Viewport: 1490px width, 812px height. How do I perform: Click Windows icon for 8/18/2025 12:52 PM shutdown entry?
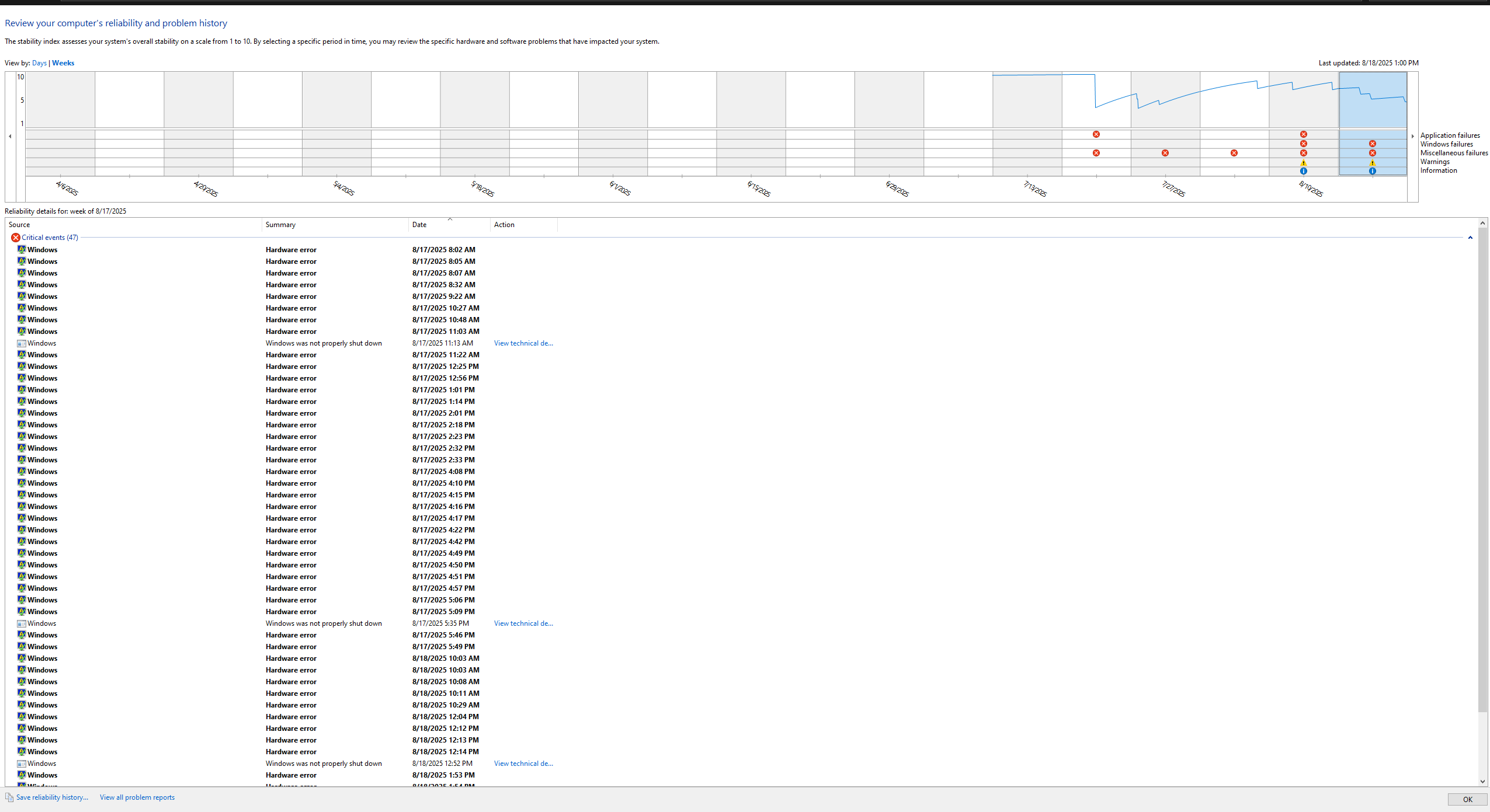pos(22,764)
